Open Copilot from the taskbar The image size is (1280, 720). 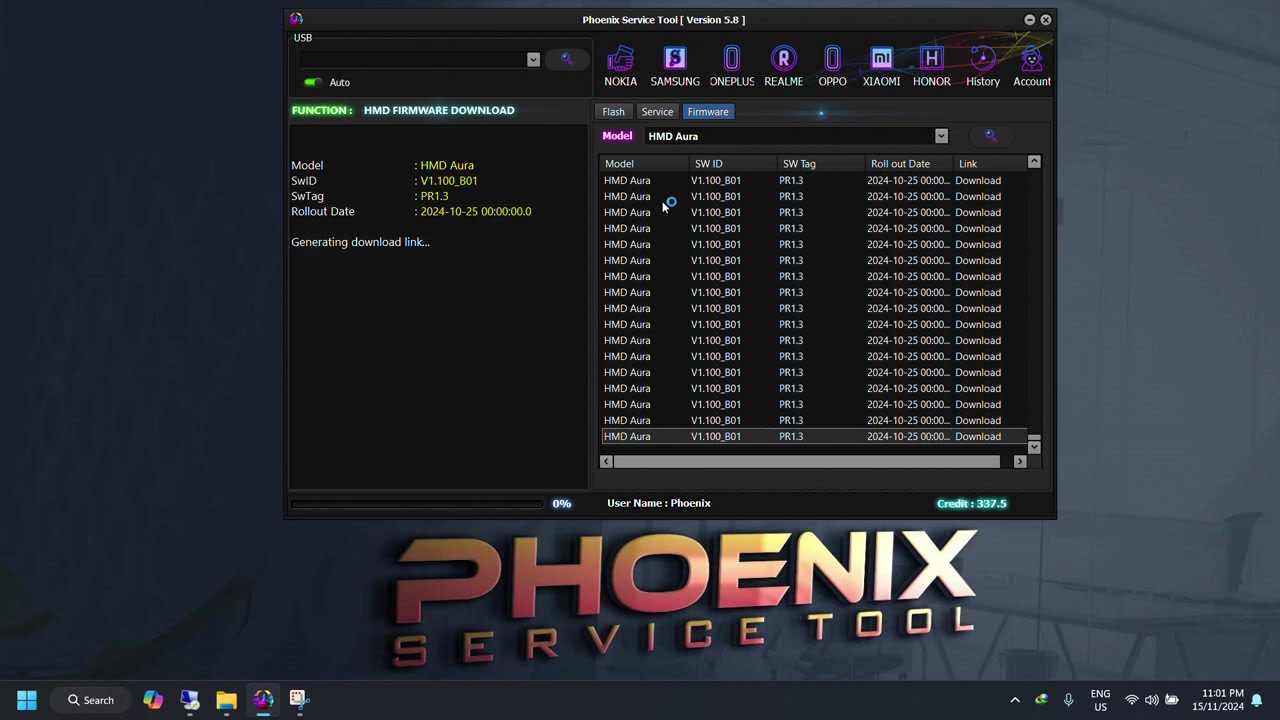[153, 700]
